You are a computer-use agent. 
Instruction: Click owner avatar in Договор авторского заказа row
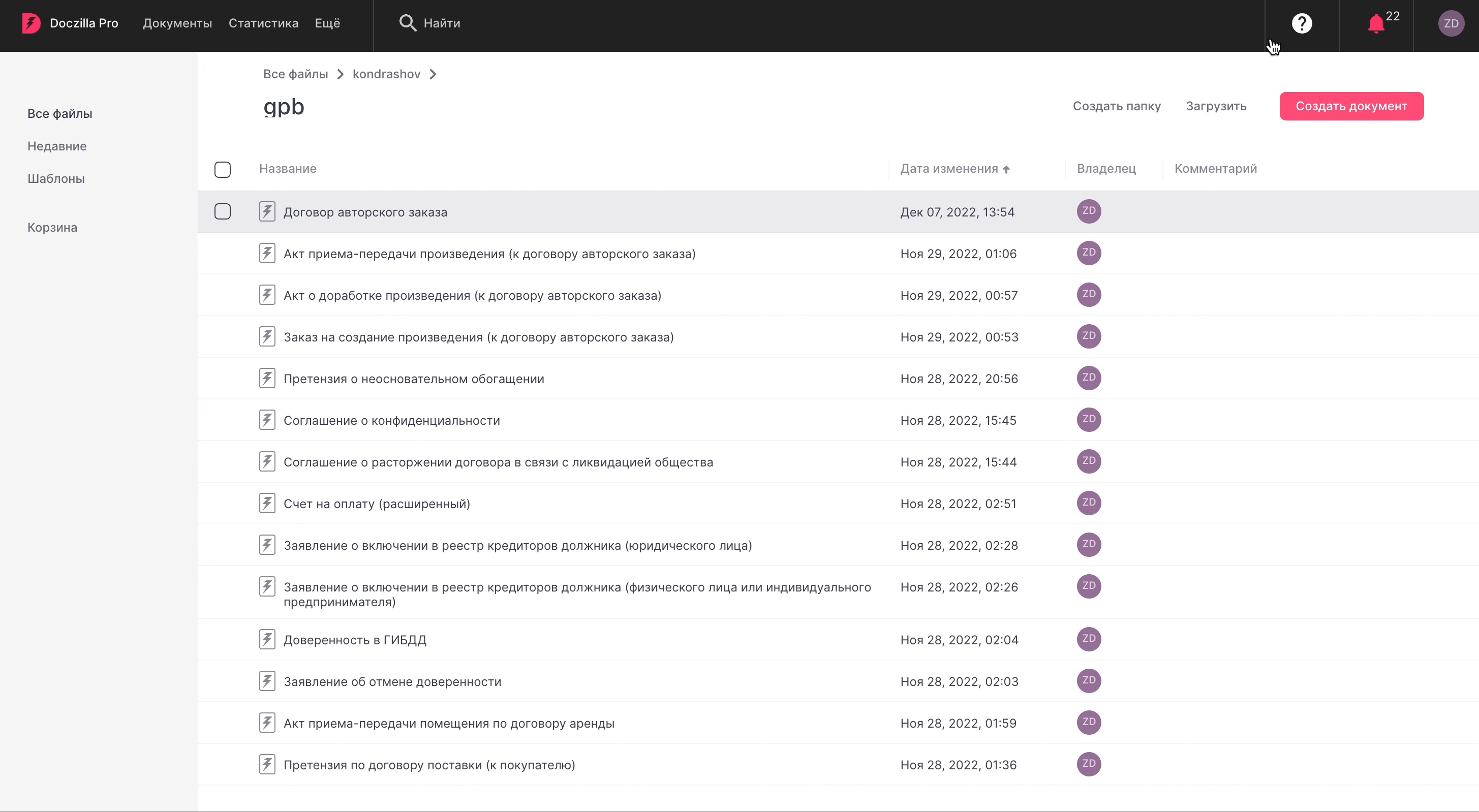pos(1089,211)
